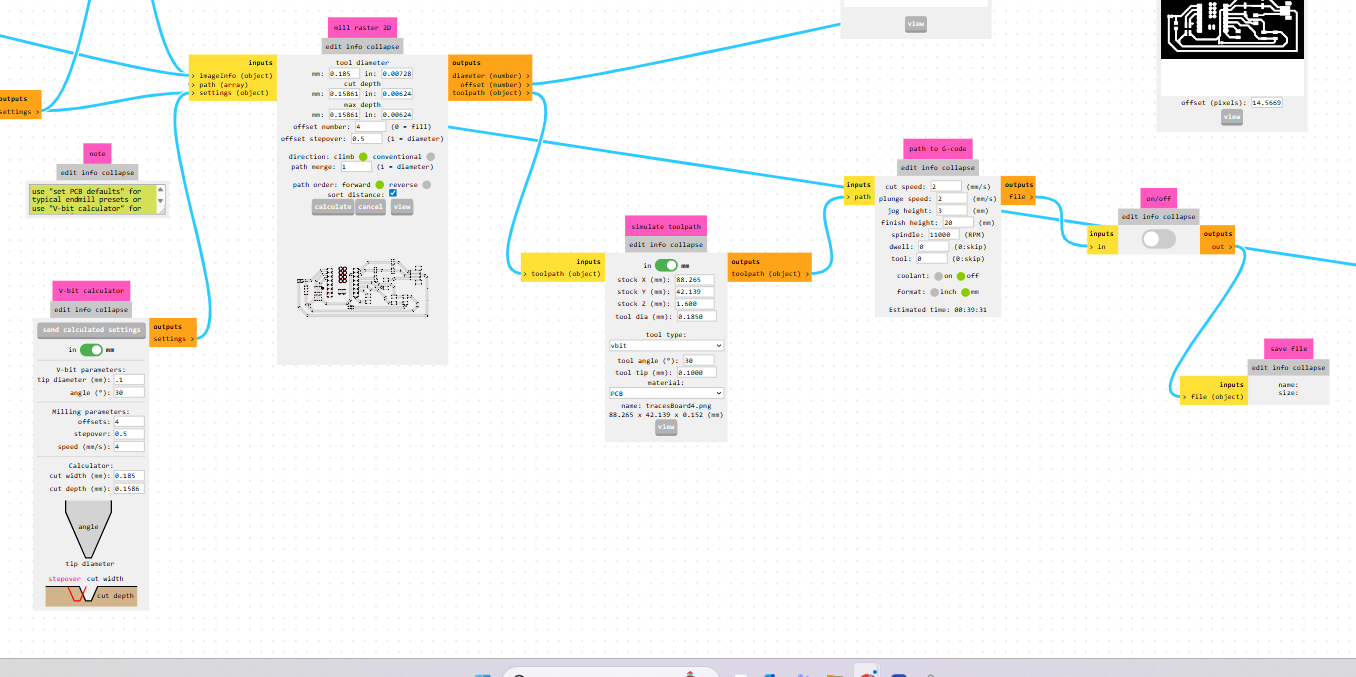Click V-bit tip diameter (mm) field
The height and width of the screenshot is (677, 1356).
[x=129, y=380]
